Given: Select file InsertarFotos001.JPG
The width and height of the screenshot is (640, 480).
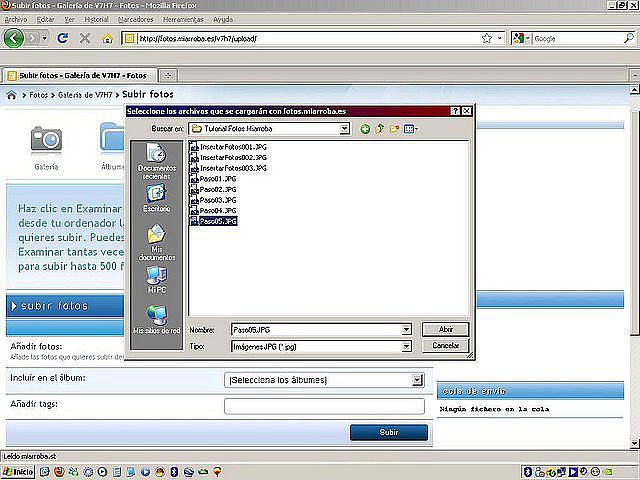Looking at the screenshot, I should click(229, 147).
